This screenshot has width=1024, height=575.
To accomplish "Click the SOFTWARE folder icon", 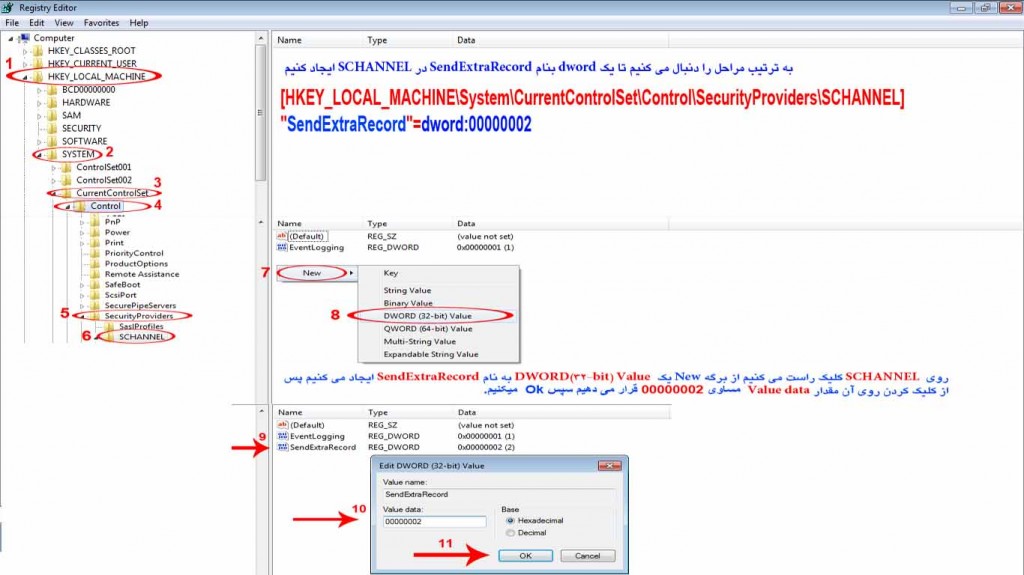I will coord(53,141).
